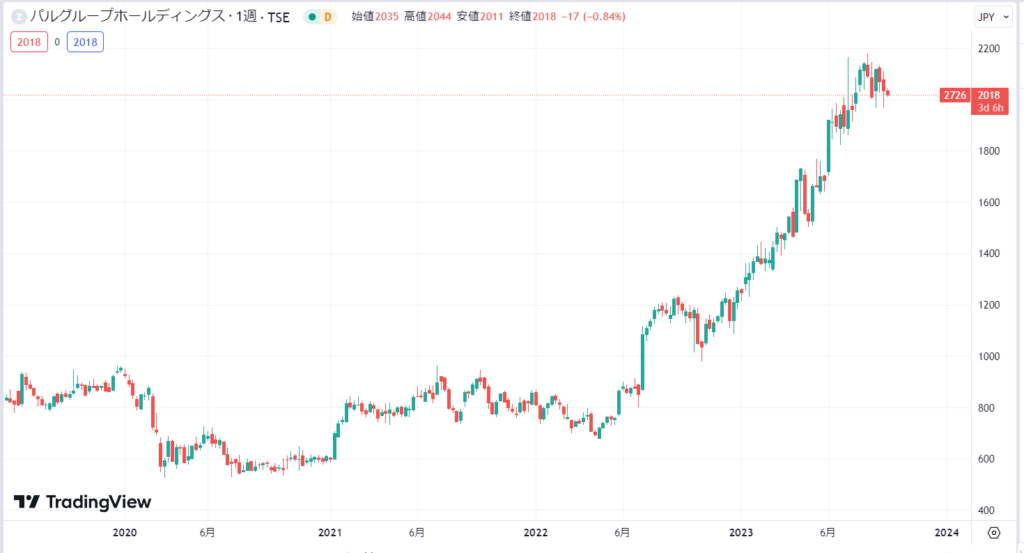Click the 2023 label on time axis
The image size is (1024, 553).
click(x=741, y=532)
